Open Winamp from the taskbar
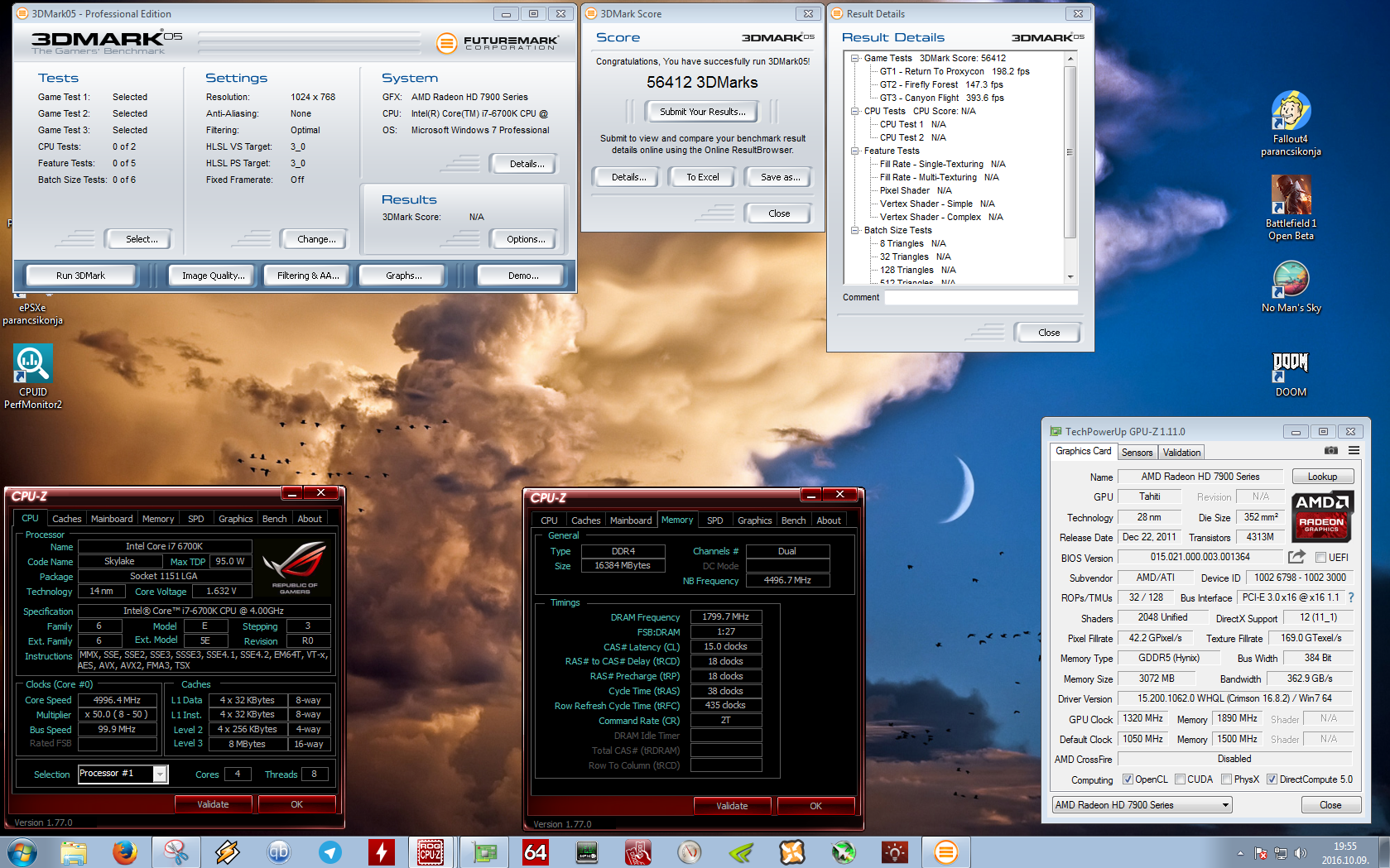Viewport: 1390px width, 868px height. tap(228, 851)
